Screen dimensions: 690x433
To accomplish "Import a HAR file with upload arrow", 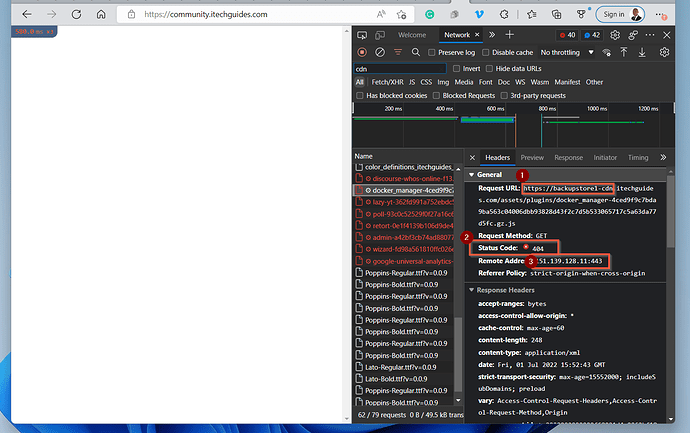I will pos(624,52).
